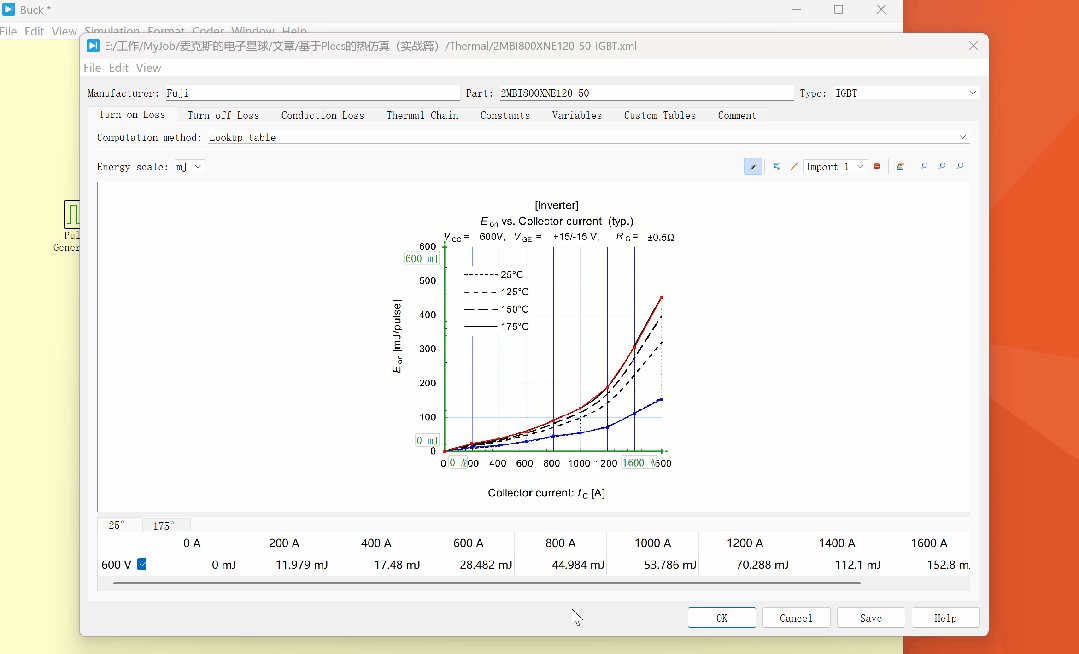Viewport: 1079px width, 654px height.
Task: Open the Energy scale mJ dropdown
Action: click(x=190, y=167)
